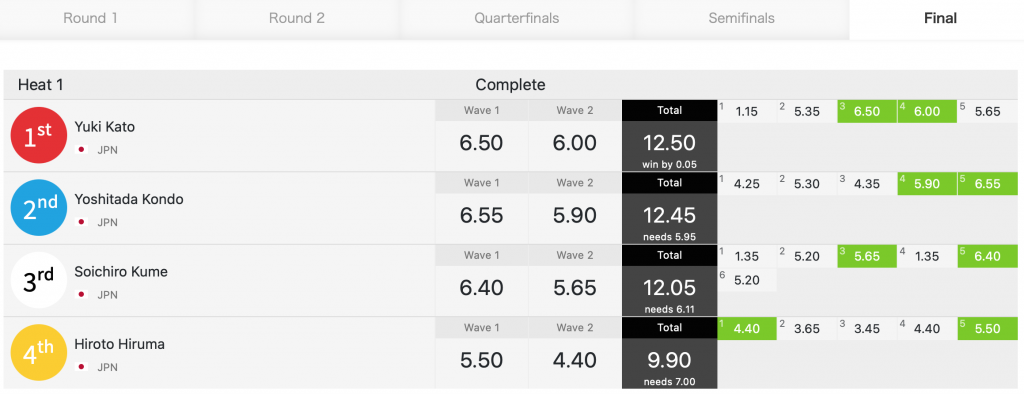This screenshot has height=394, width=1024.
Task: Click the blue 2nd place badge
Action: (39, 208)
